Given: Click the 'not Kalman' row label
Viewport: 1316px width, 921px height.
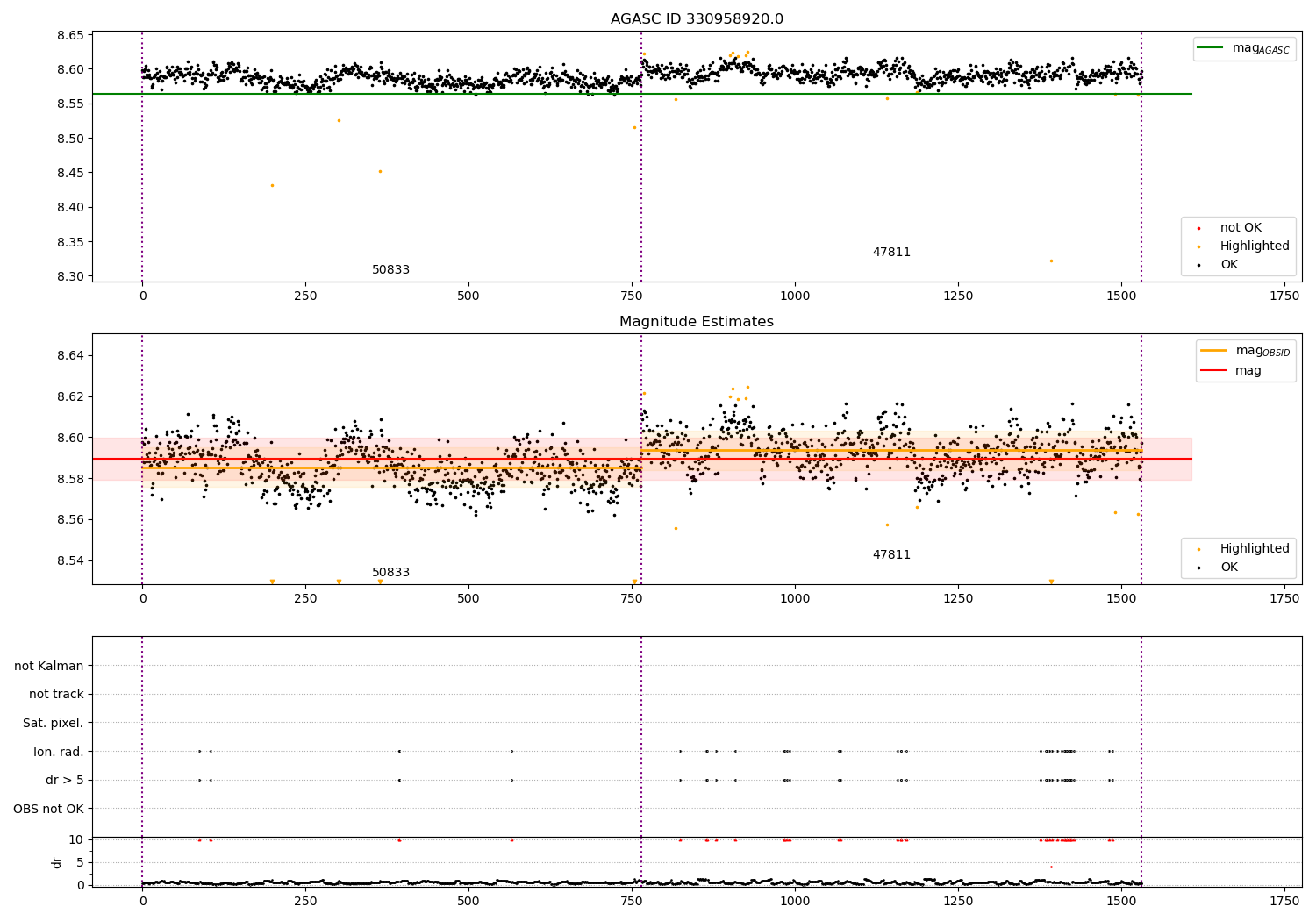Looking at the screenshot, I should pyautogui.click(x=49, y=666).
